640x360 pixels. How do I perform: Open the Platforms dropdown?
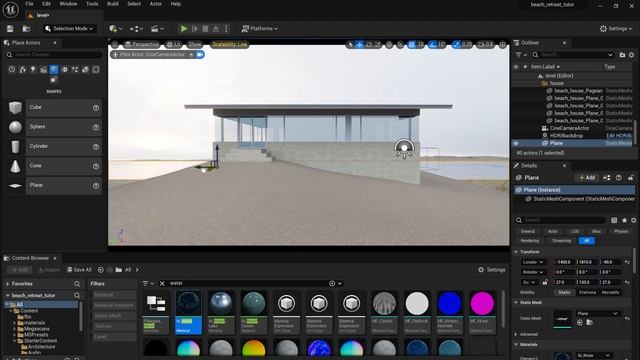point(260,29)
